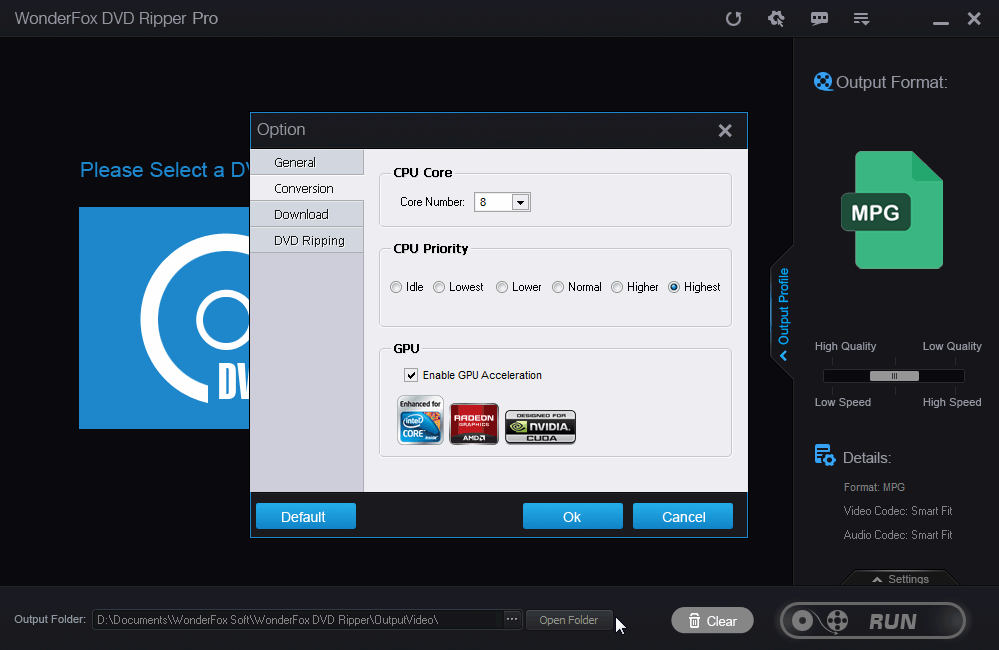This screenshot has height=650, width=999.
Task: Click the Open Folder button
Action: pos(569,620)
